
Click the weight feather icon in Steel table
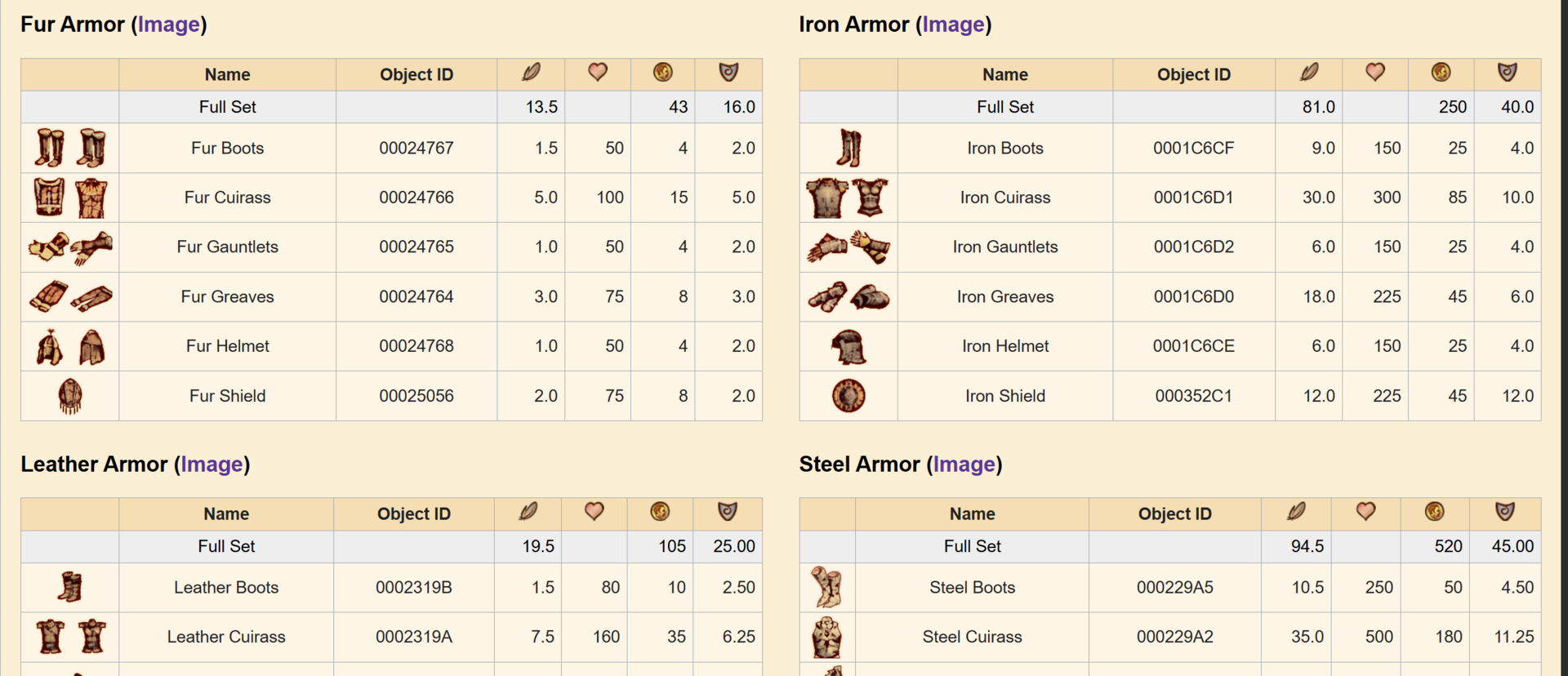[1296, 512]
